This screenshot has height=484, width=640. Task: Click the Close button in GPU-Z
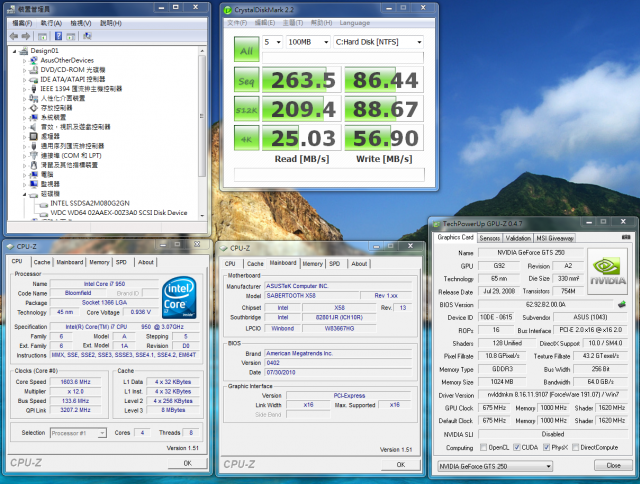point(613,465)
